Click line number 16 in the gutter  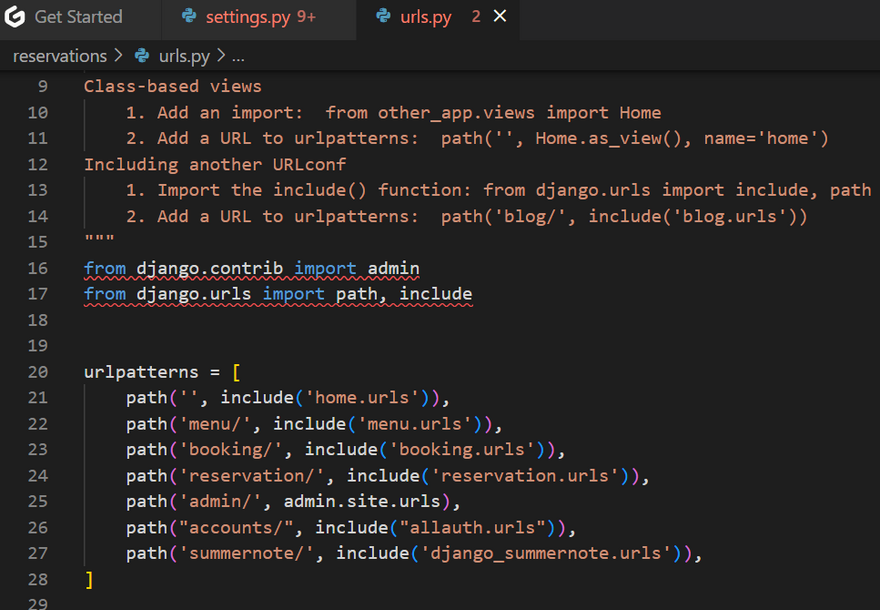point(37,268)
